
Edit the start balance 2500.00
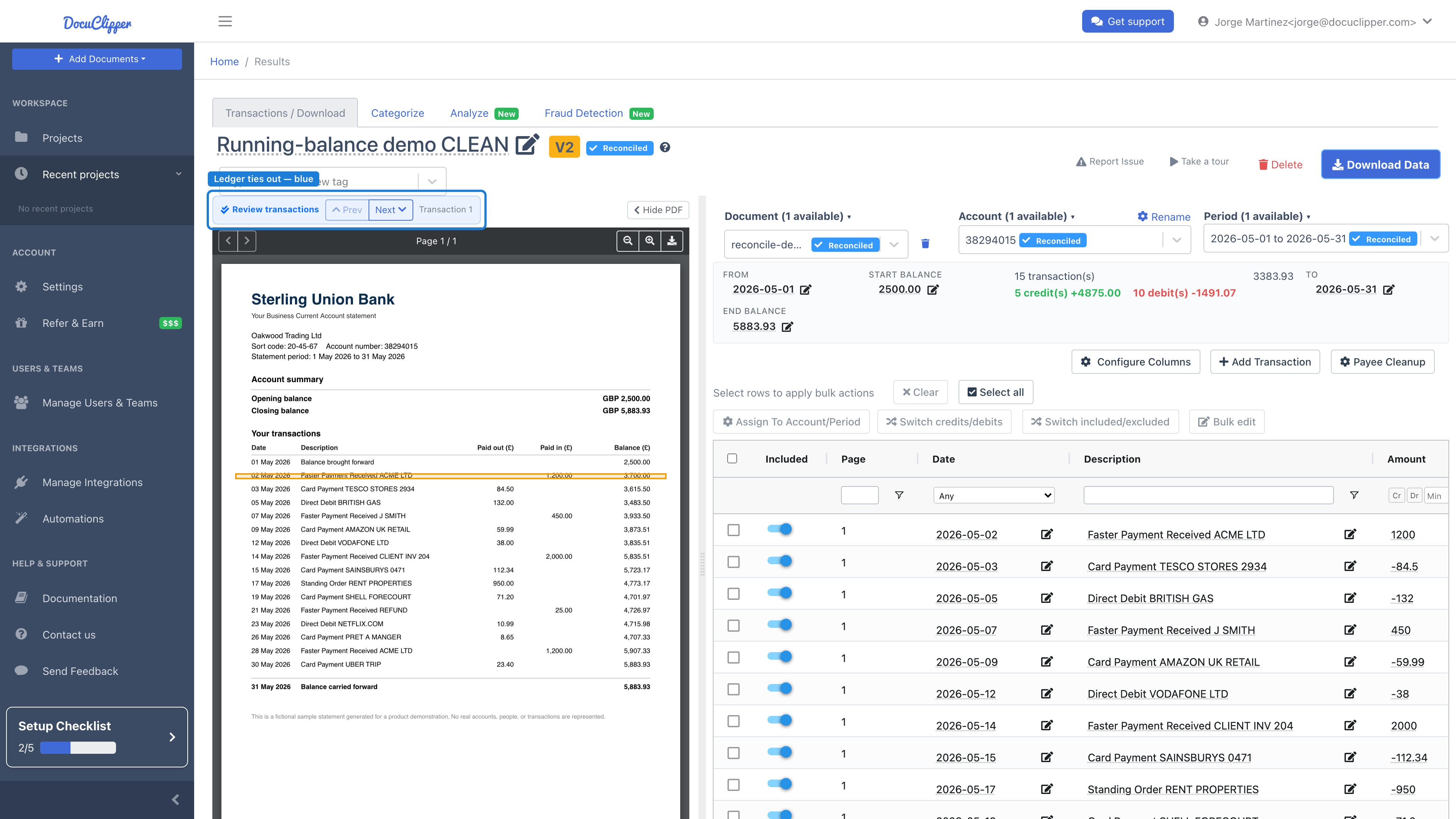[x=933, y=290]
